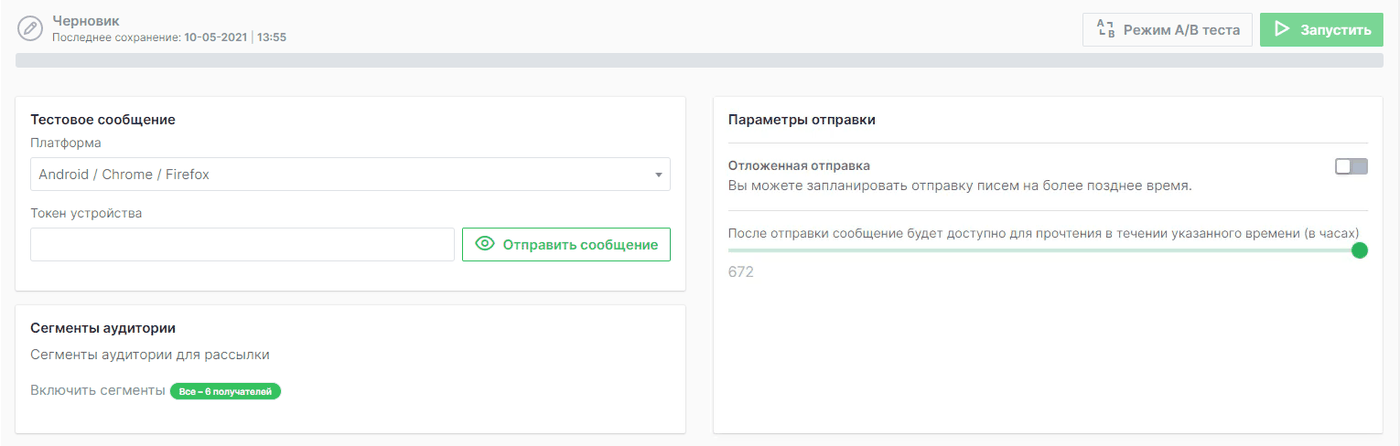Click the eye icon in send button
1400x446 pixels.
[x=486, y=244]
